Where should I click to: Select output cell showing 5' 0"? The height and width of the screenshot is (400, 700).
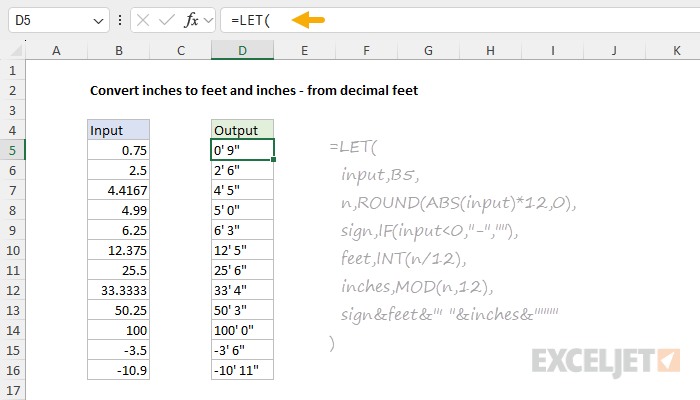pos(242,210)
